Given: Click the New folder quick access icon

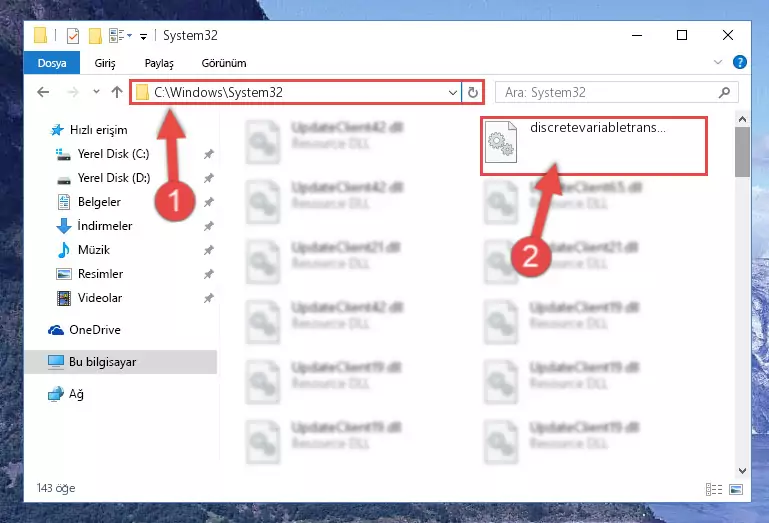Looking at the screenshot, I should (x=95, y=36).
